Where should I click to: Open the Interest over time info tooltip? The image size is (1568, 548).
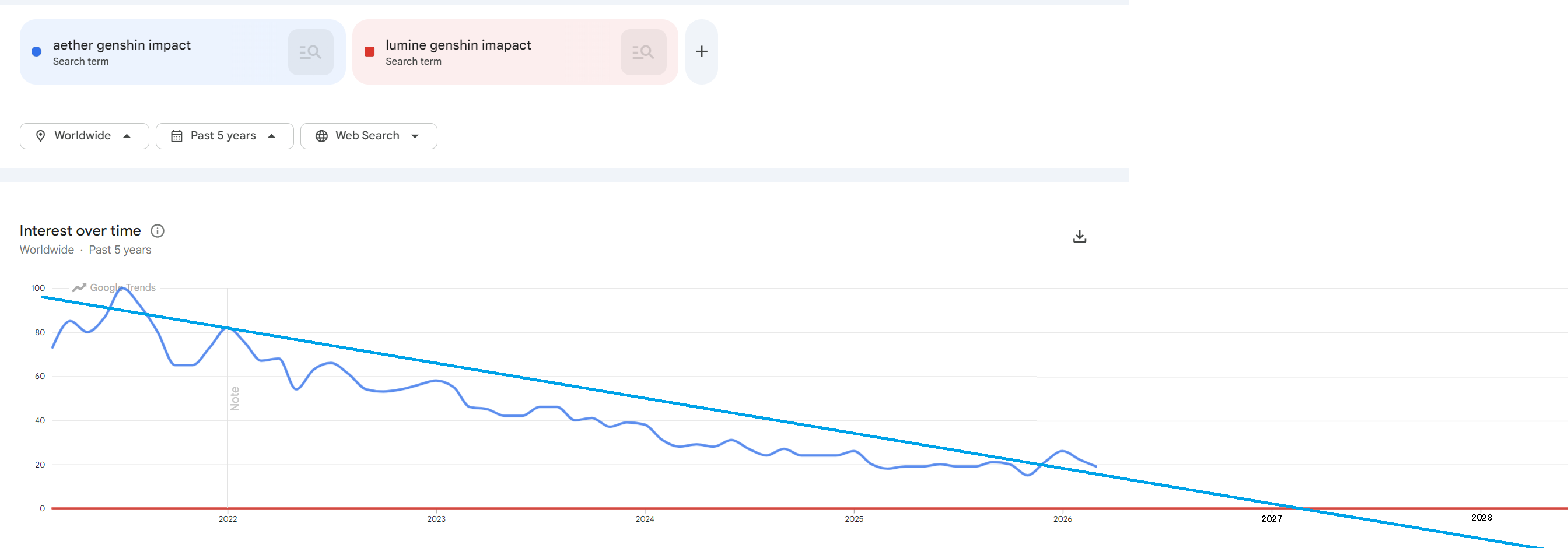point(157,231)
